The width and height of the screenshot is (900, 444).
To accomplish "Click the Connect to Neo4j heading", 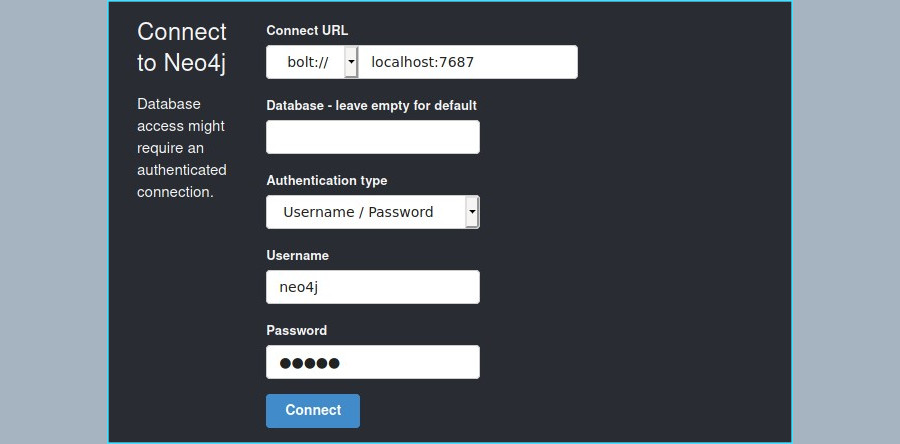I will click(182, 47).
